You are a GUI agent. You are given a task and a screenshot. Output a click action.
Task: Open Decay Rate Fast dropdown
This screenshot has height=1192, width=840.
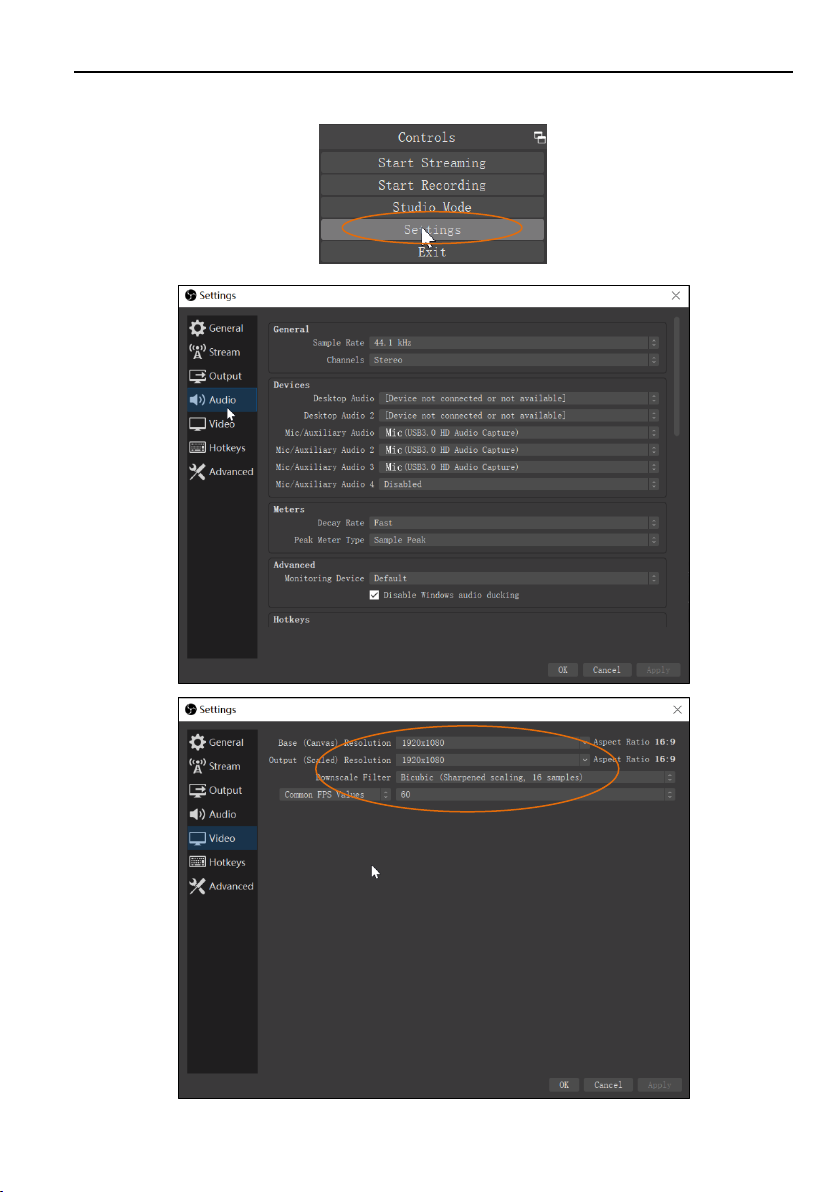pyautogui.click(x=514, y=523)
